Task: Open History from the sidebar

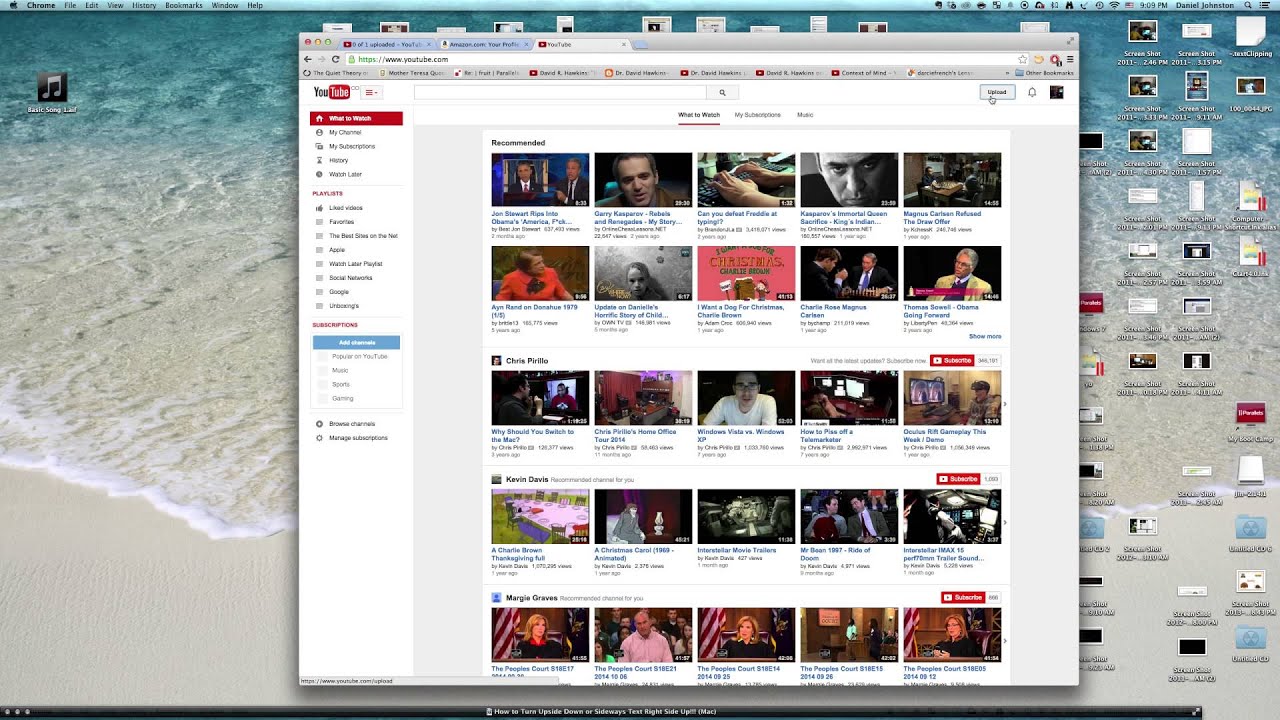Action: tap(338, 160)
